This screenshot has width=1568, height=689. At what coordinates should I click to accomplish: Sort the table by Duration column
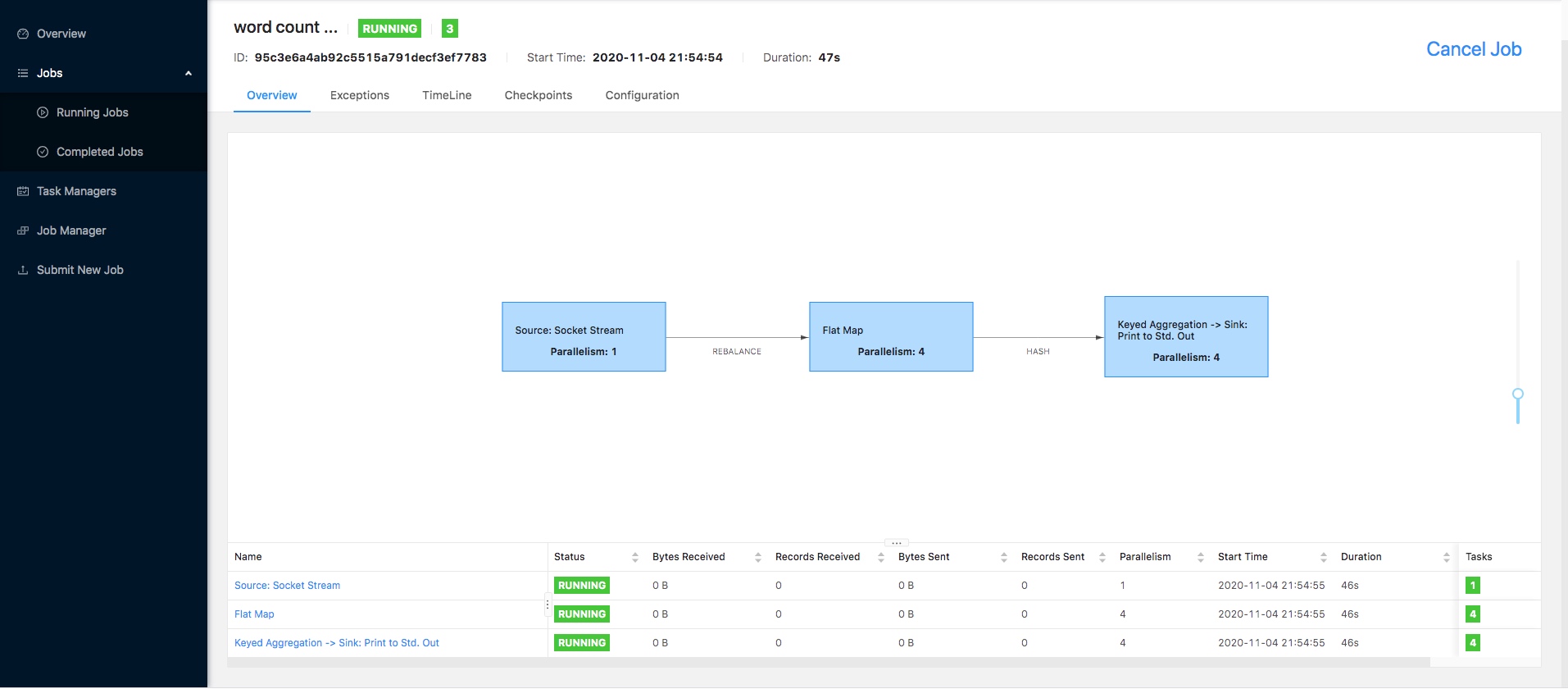click(1447, 557)
